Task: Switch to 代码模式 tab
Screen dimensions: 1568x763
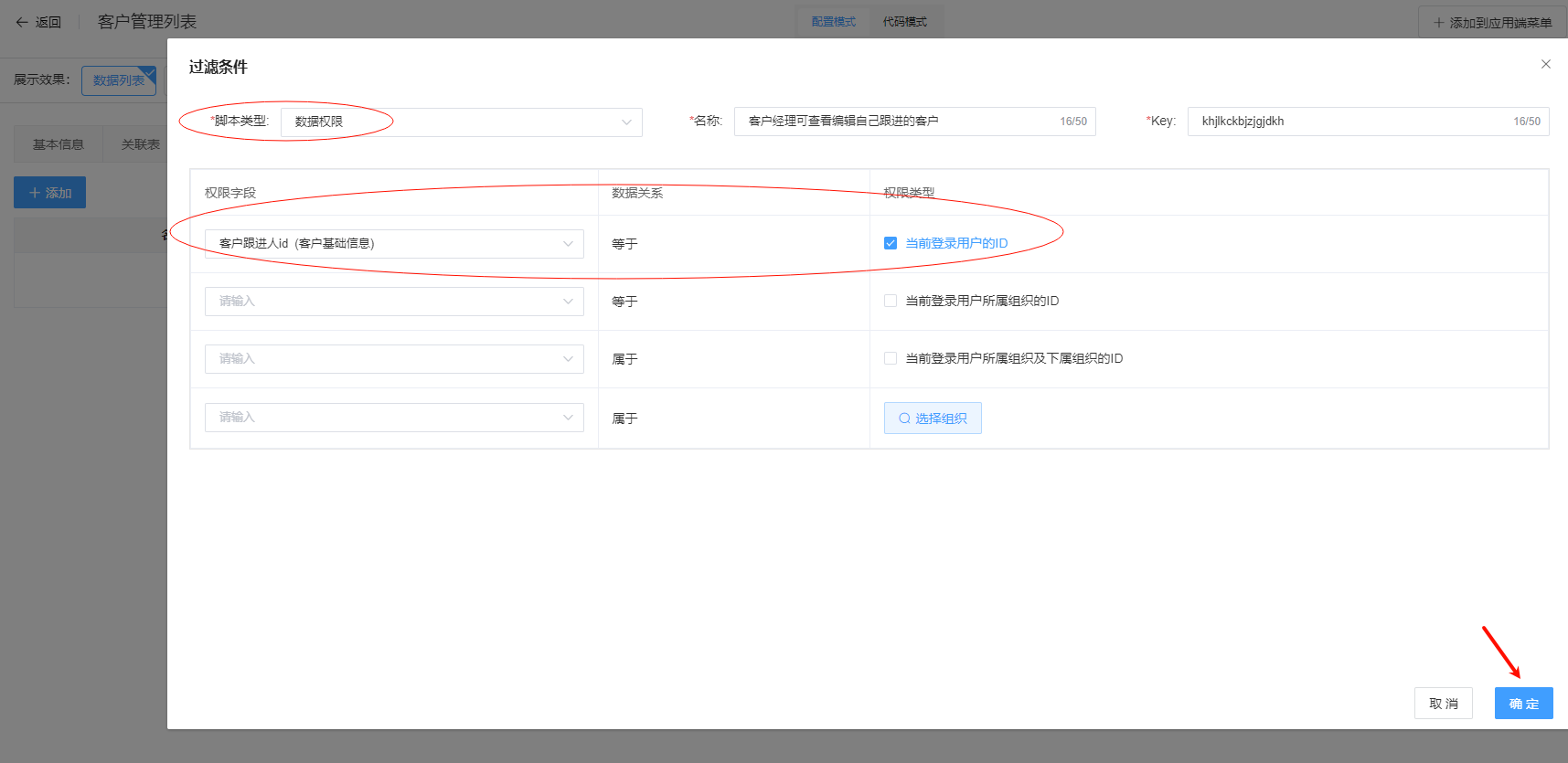Action: click(x=904, y=22)
